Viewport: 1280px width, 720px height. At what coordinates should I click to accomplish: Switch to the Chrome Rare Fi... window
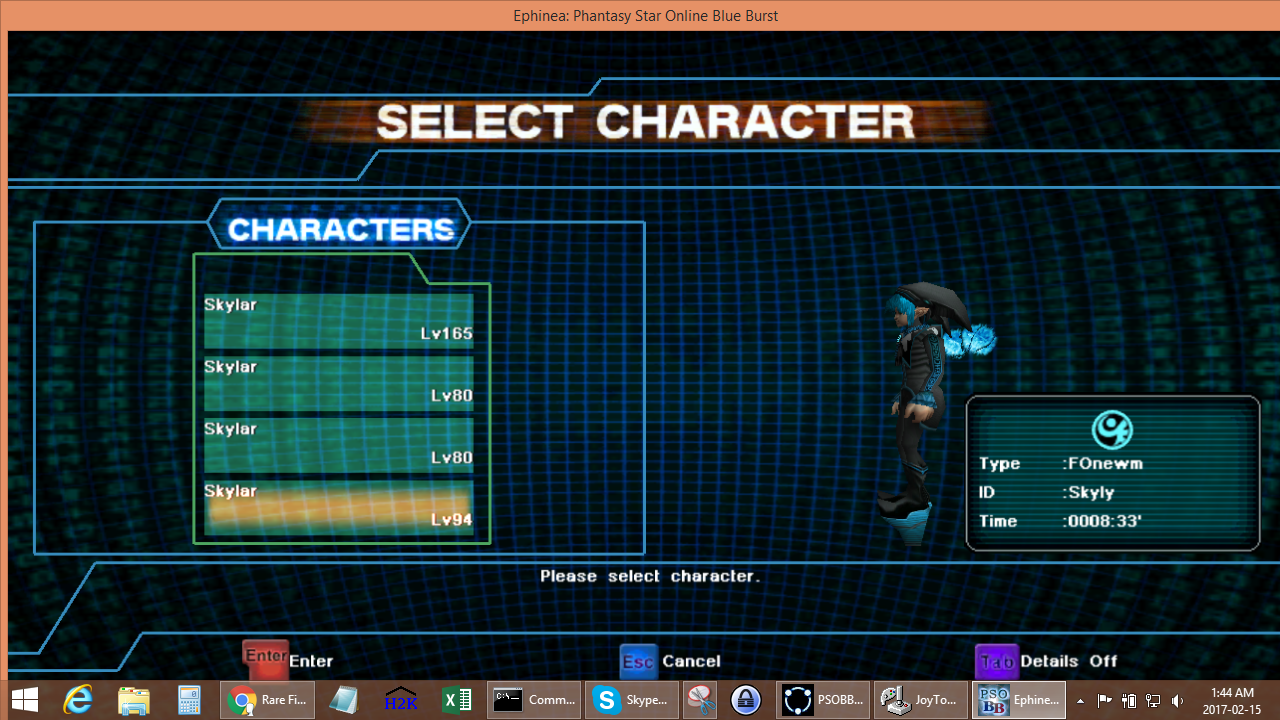(x=268, y=700)
